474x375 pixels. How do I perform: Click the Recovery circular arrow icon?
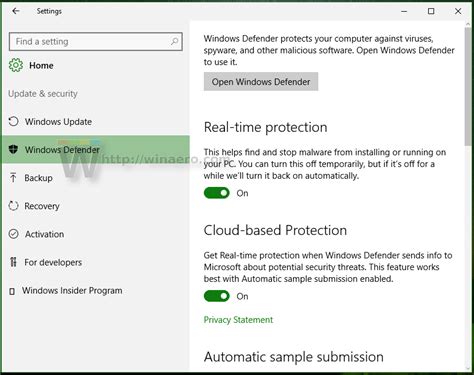click(13, 206)
